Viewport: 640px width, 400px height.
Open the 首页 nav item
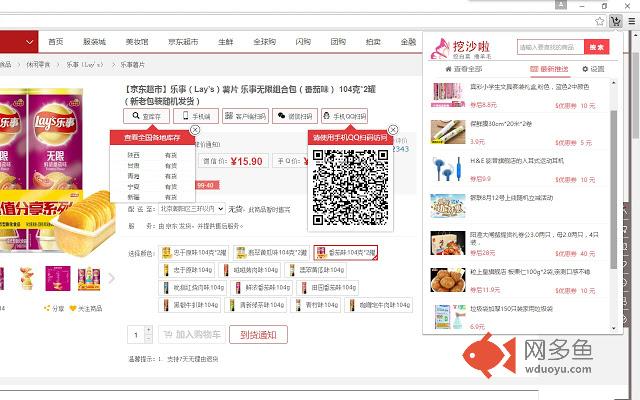(56, 42)
